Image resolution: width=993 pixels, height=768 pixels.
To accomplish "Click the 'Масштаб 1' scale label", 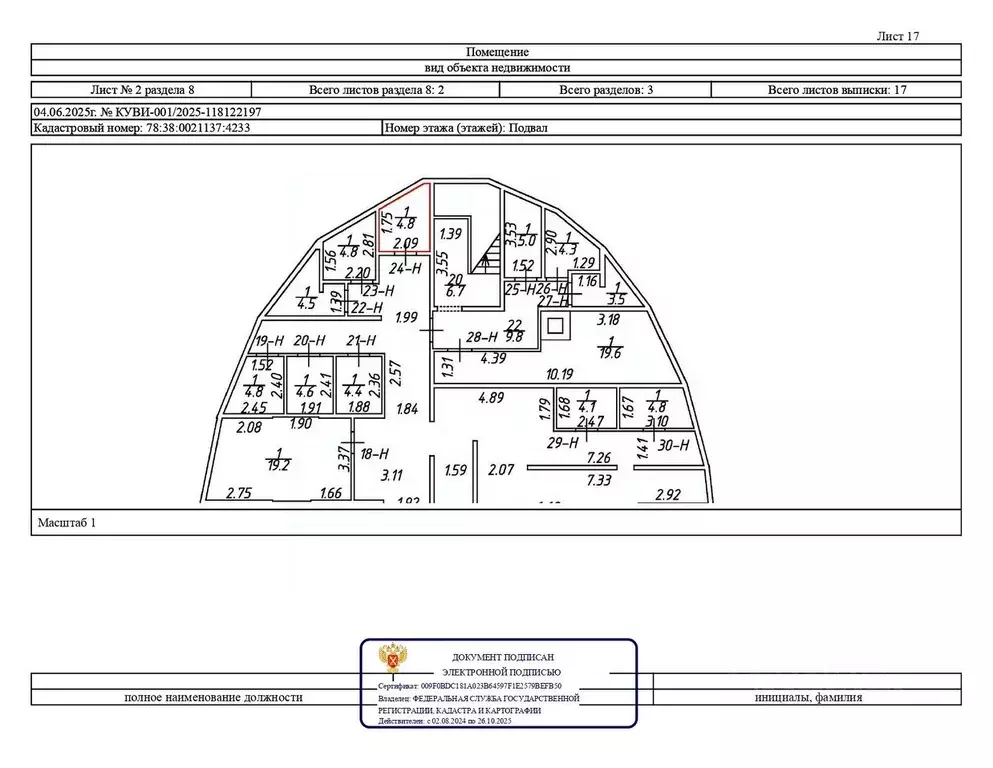I will [x=67, y=522].
